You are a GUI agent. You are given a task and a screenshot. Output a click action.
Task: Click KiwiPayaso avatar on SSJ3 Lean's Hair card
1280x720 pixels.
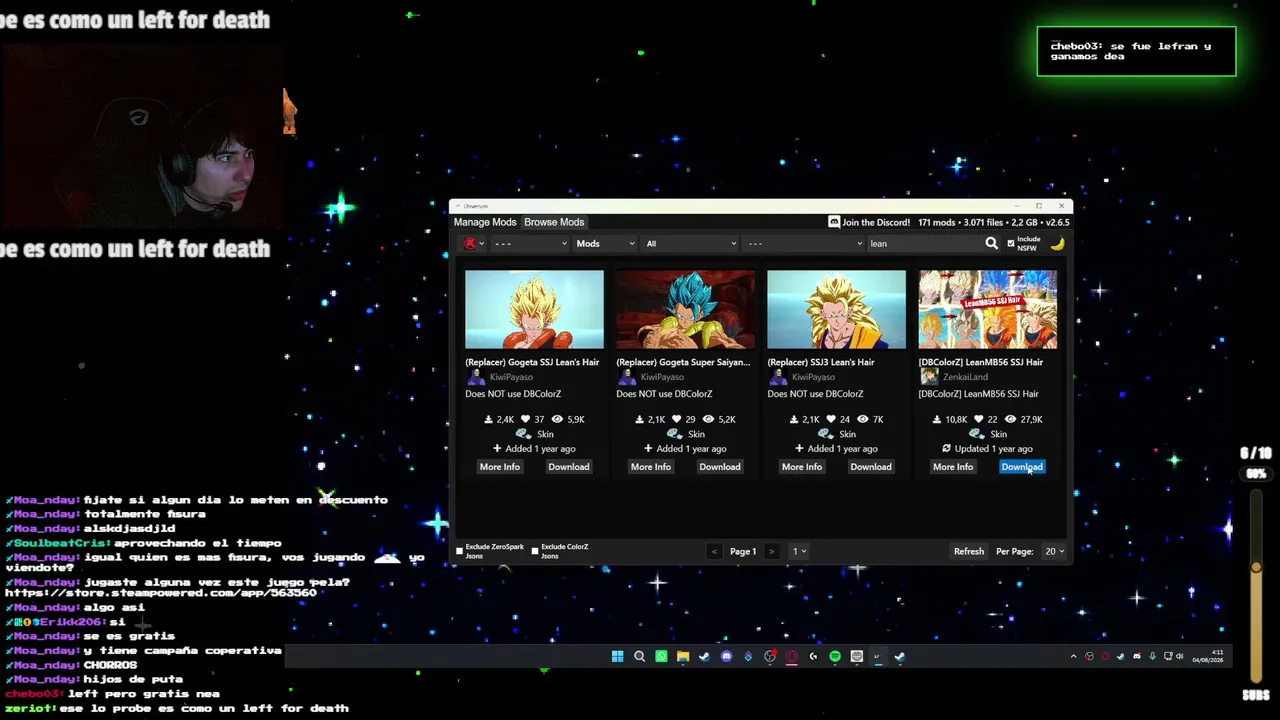[778, 377]
